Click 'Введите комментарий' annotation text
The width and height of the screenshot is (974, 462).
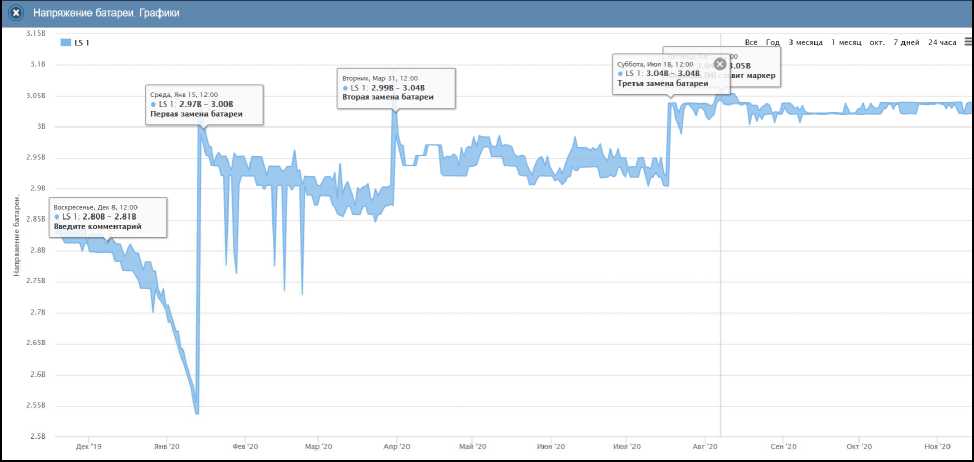(x=98, y=227)
